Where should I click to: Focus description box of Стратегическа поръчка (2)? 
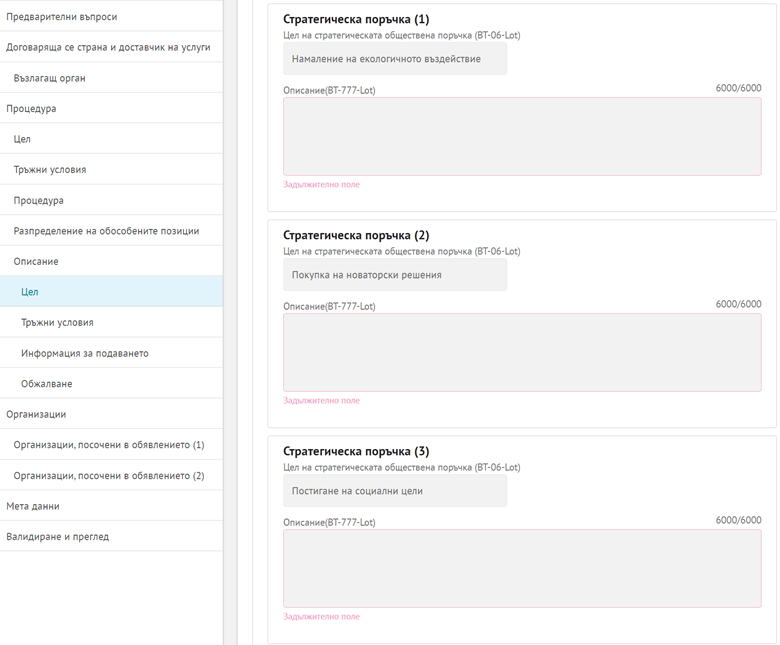pos(522,352)
